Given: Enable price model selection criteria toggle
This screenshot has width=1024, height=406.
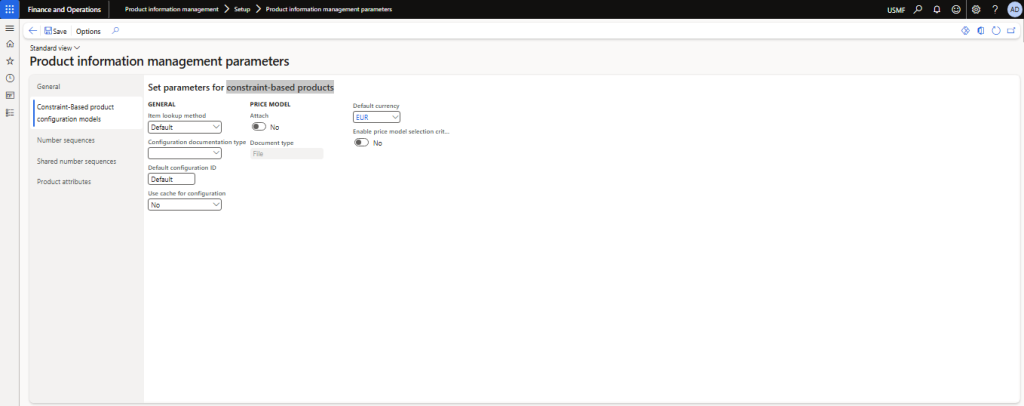Looking at the screenshot, I should coord(361,143).
